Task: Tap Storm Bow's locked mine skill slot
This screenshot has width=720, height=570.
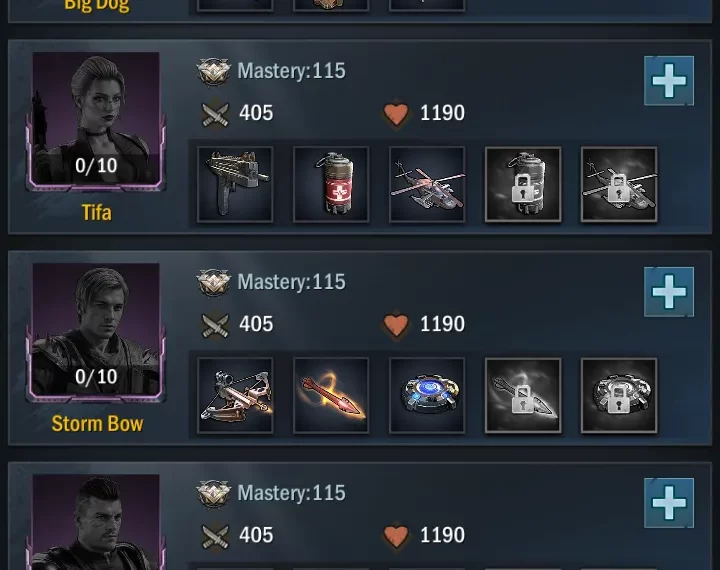Action: (x=619, y=395)
